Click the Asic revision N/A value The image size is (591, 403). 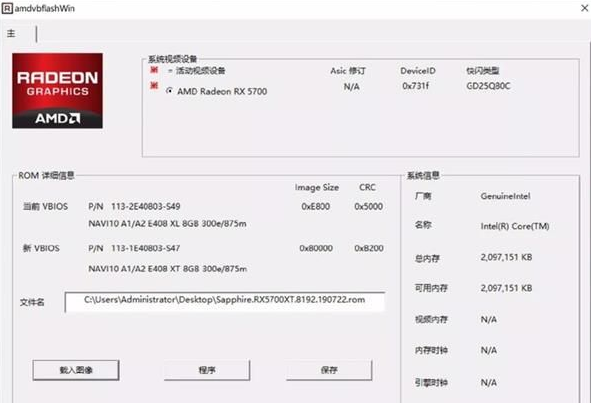[x=351, y=87]
